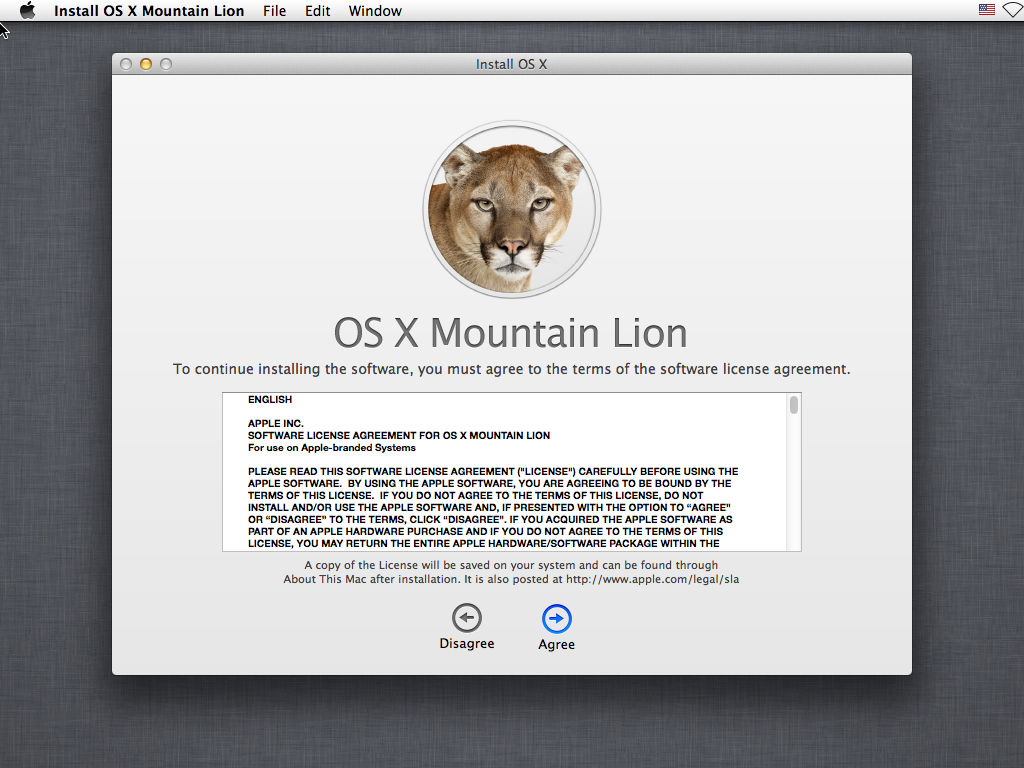
Task: Click 'APPLE INC.' line in license
Action: click(276, 423)
